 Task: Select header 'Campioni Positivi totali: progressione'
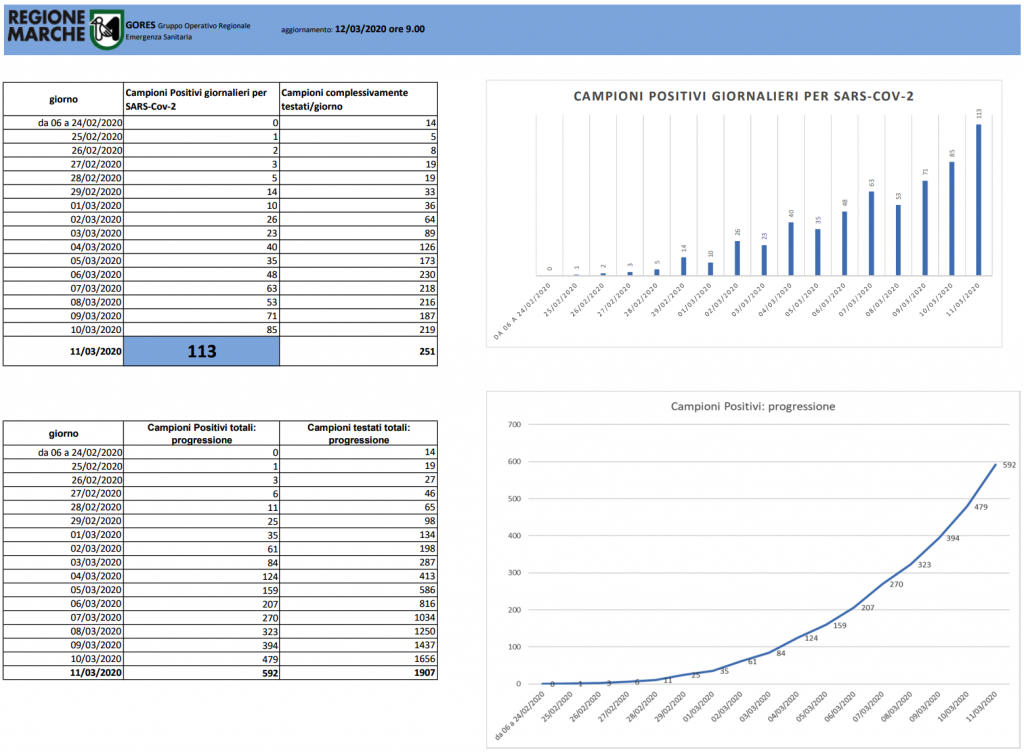[202, 433]
